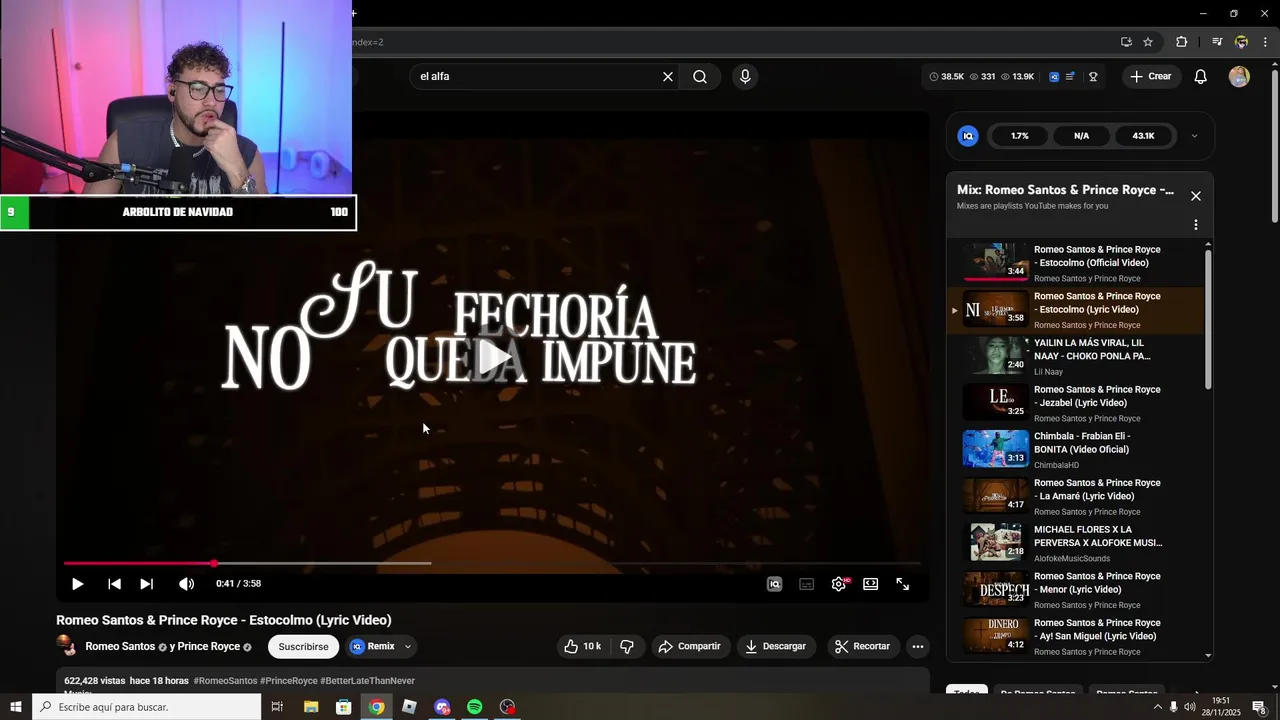
Task: Click the Recortar button
Action: point(862,647)
